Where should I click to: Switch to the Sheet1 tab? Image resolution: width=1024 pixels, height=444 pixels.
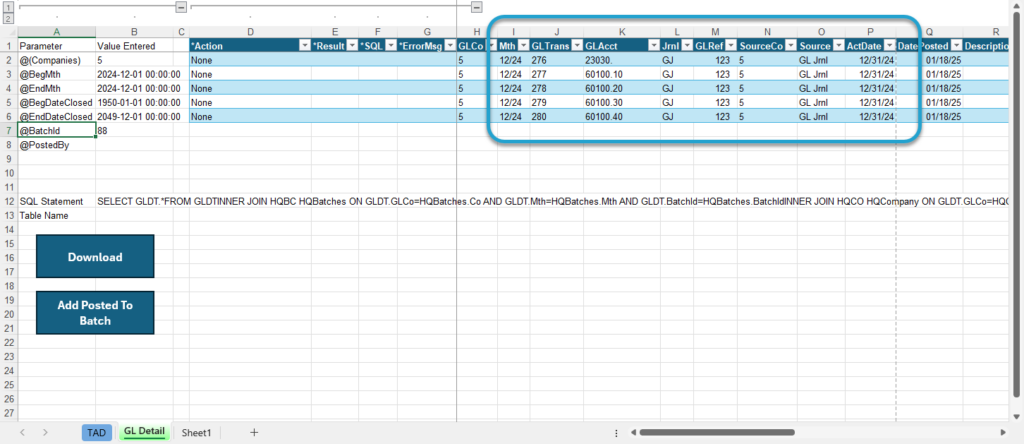click(x=197, y=432)
